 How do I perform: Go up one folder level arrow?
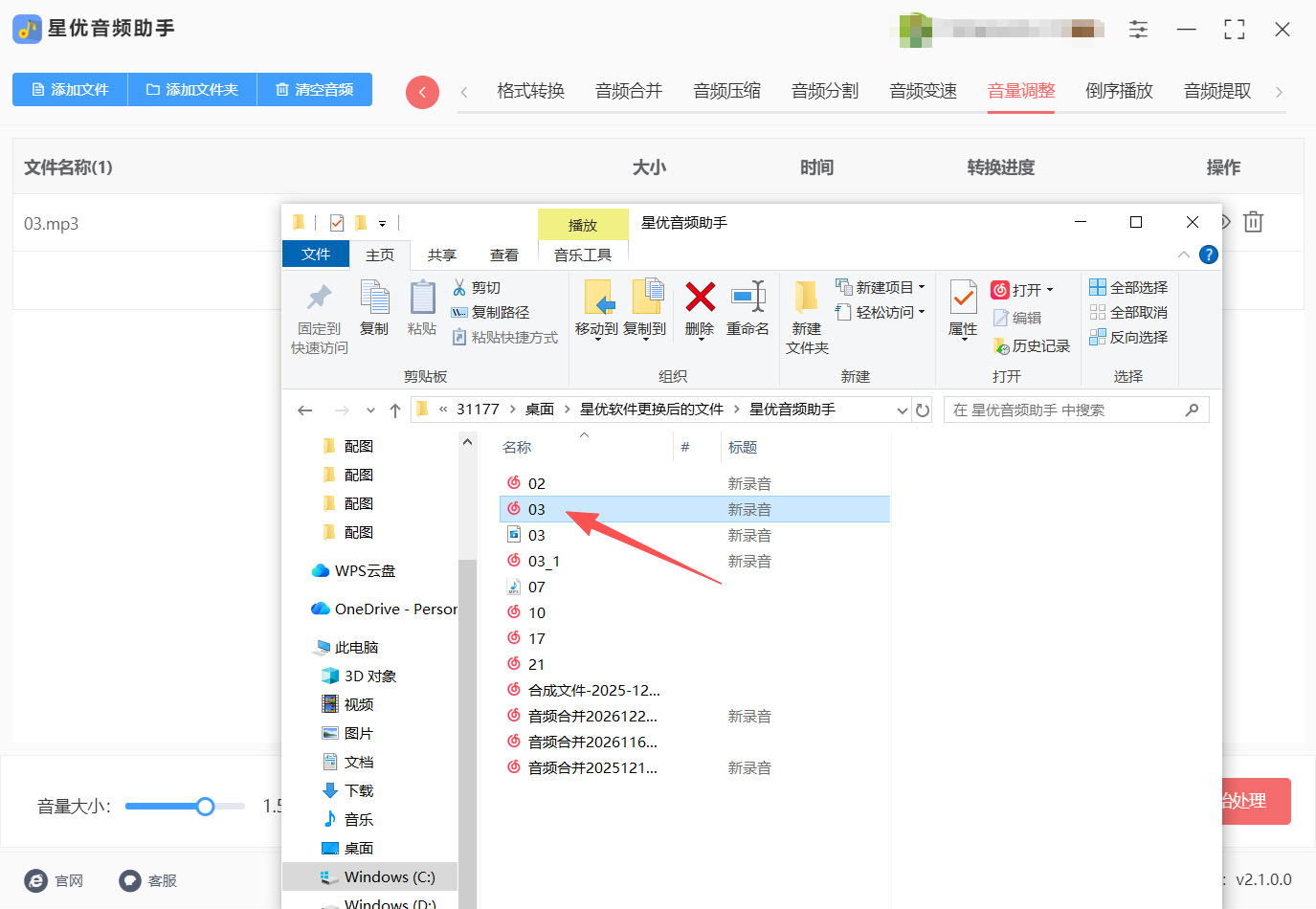[395, 410]
